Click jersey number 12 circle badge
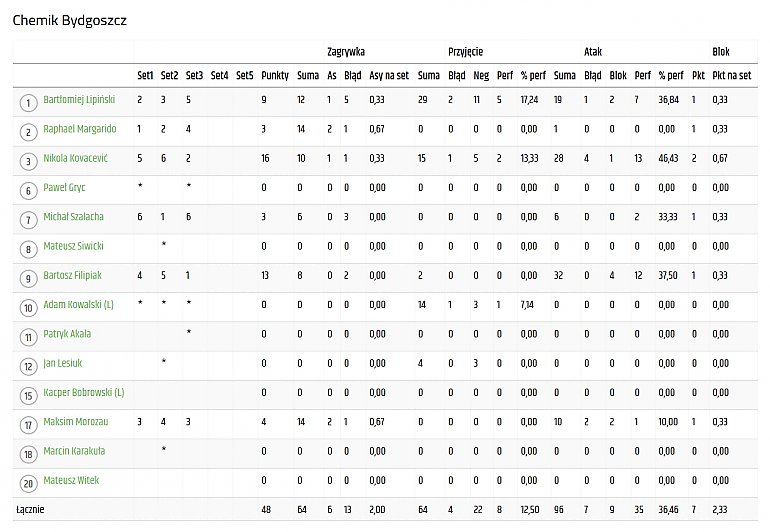 coord(28,366)
